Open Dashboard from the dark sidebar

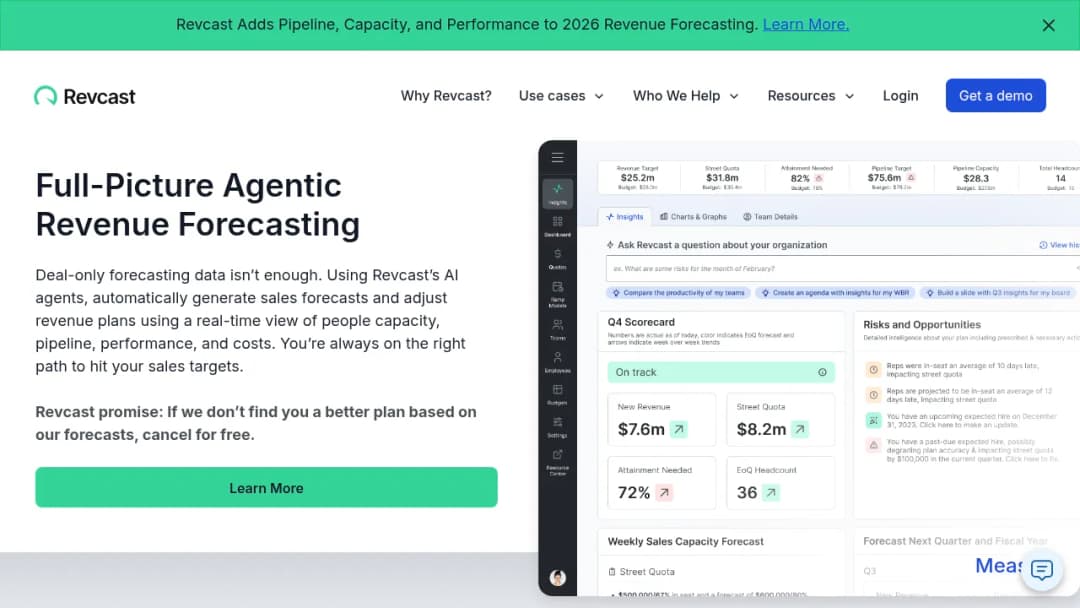[x=557, y=226]
